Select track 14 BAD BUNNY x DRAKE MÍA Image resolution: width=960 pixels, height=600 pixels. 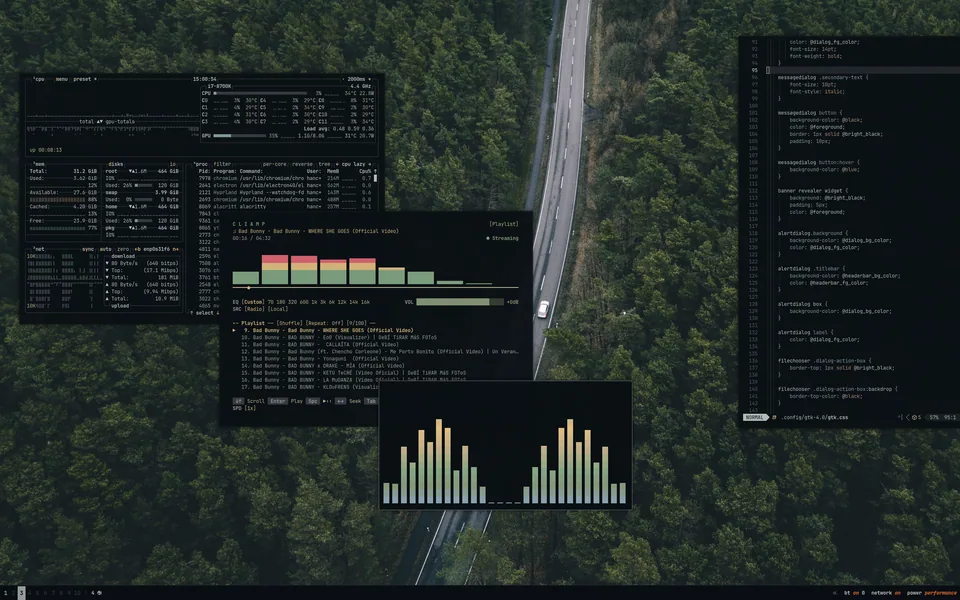(323, 366)
